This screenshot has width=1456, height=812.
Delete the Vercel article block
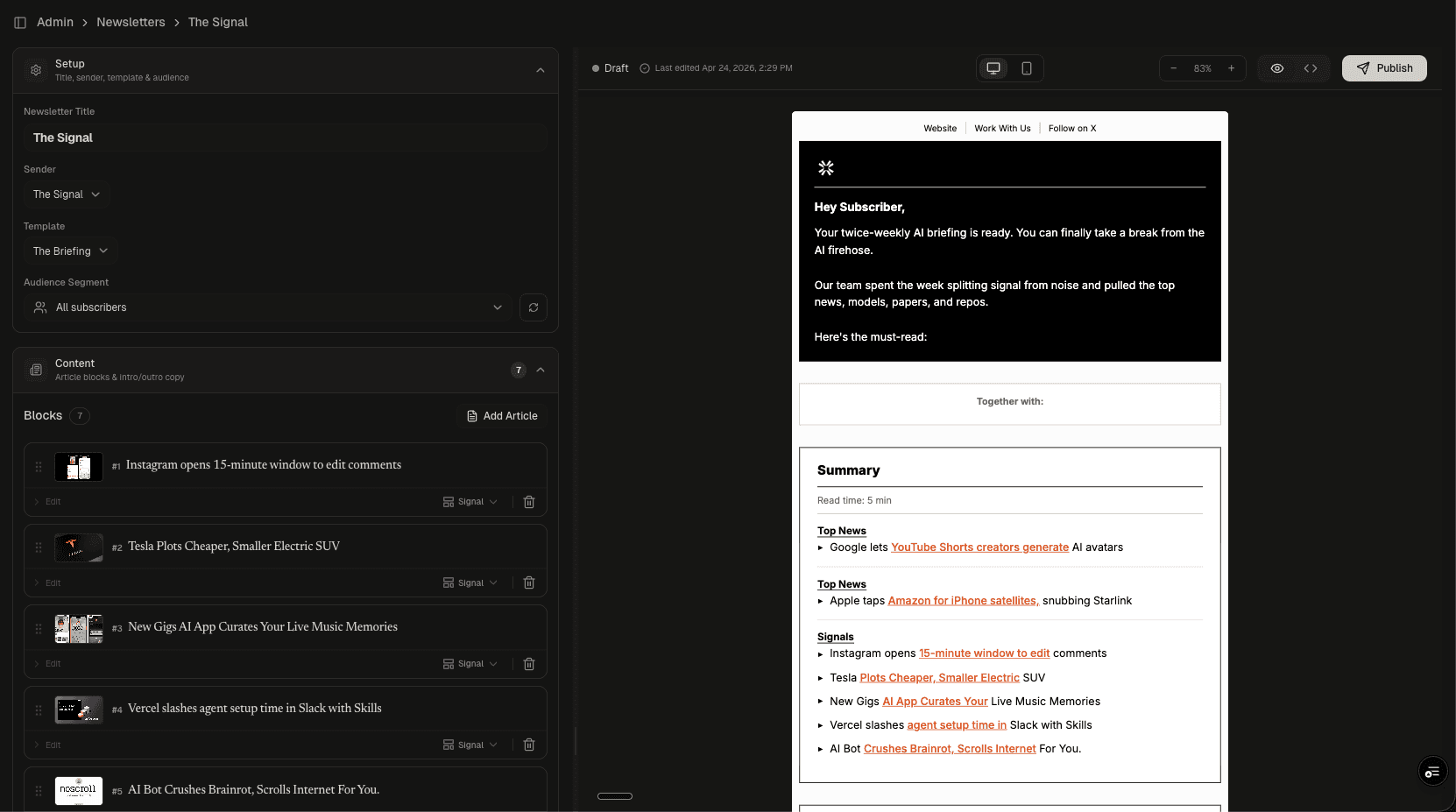point(529,745)
